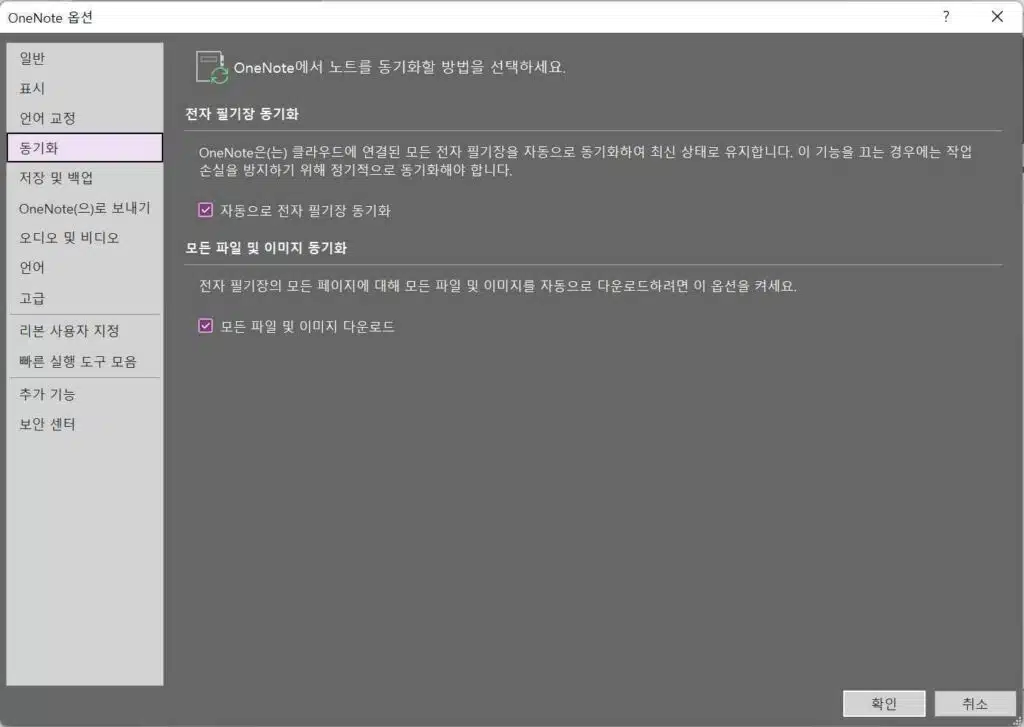Go to 보안 센터 settings
Screen dimensions: 1024x727
pyautogui.click(x=84, y=424)
